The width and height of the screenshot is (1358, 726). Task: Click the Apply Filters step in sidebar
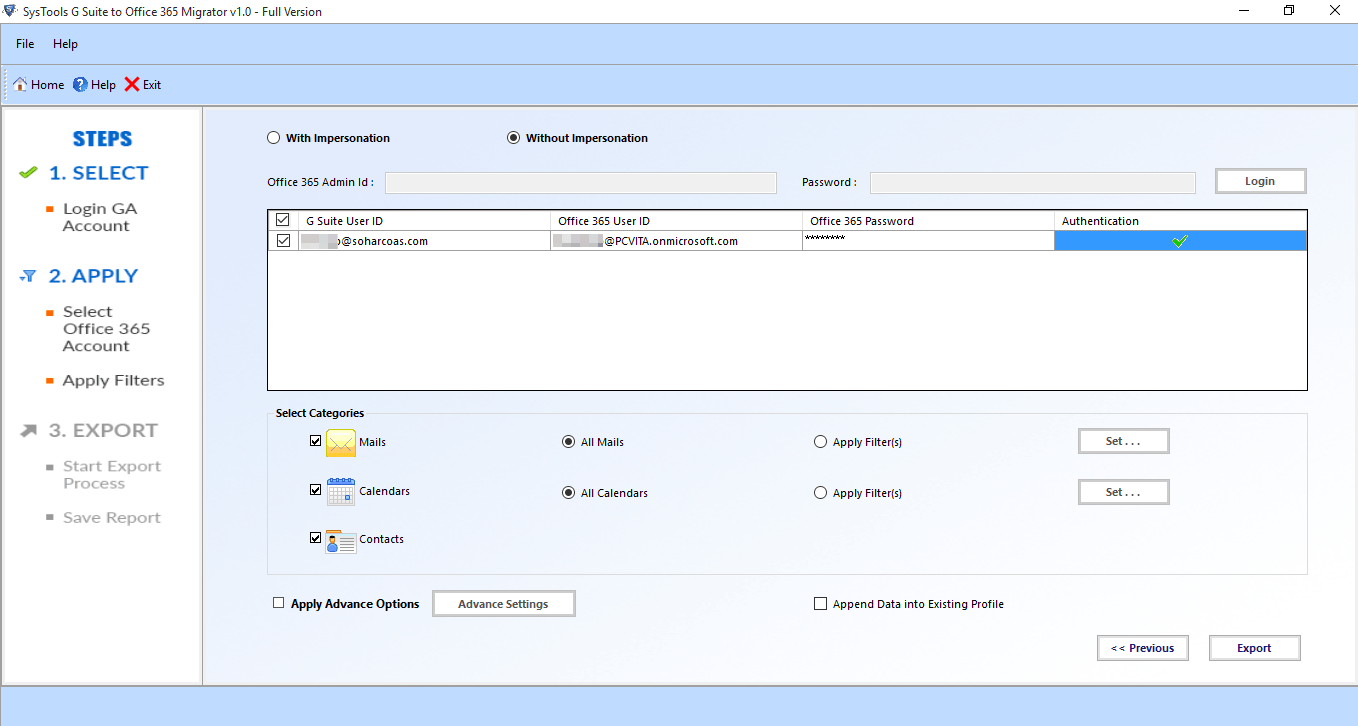(113, 381)
